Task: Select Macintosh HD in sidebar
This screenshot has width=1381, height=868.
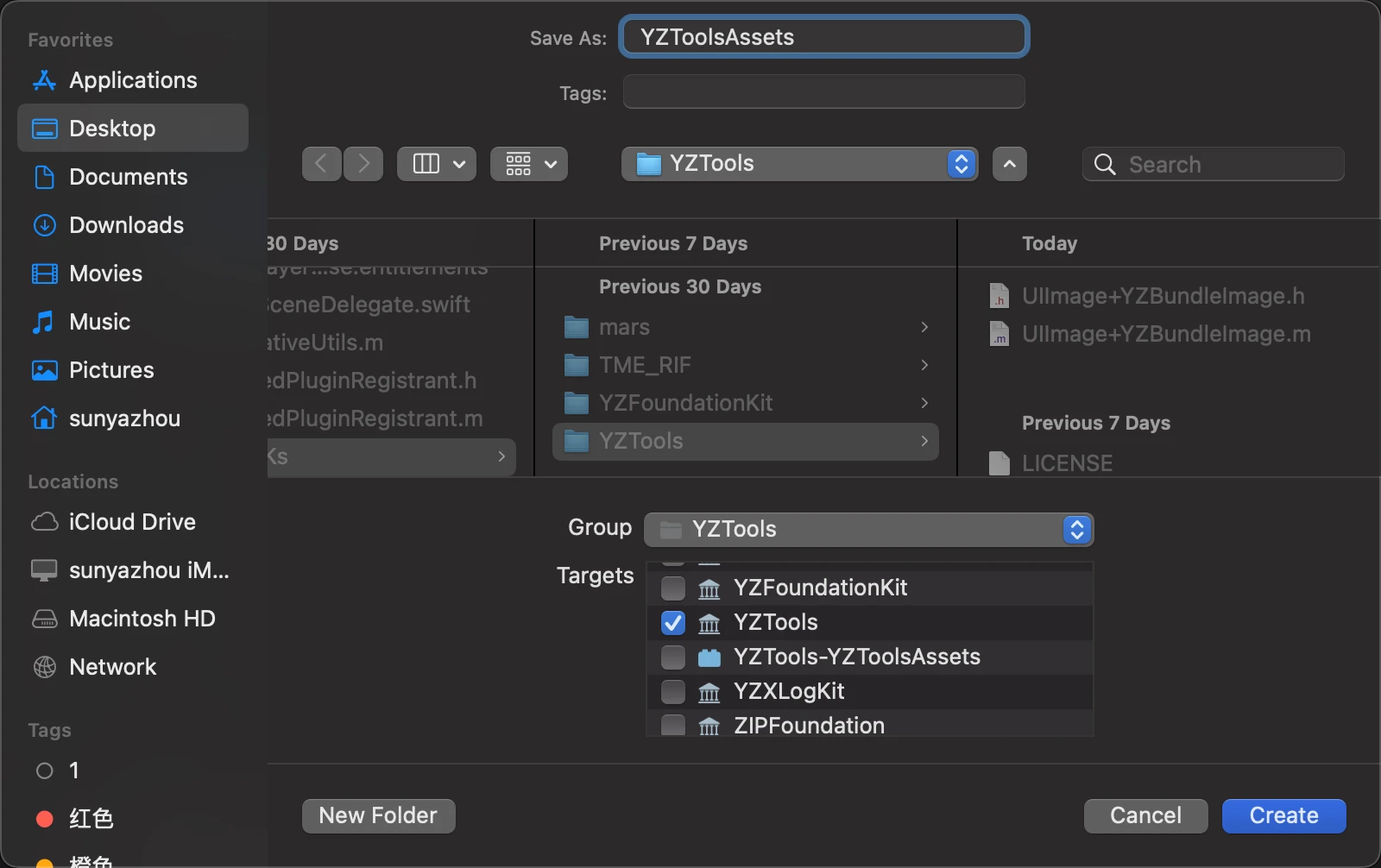Action: [x=142, y=619]
